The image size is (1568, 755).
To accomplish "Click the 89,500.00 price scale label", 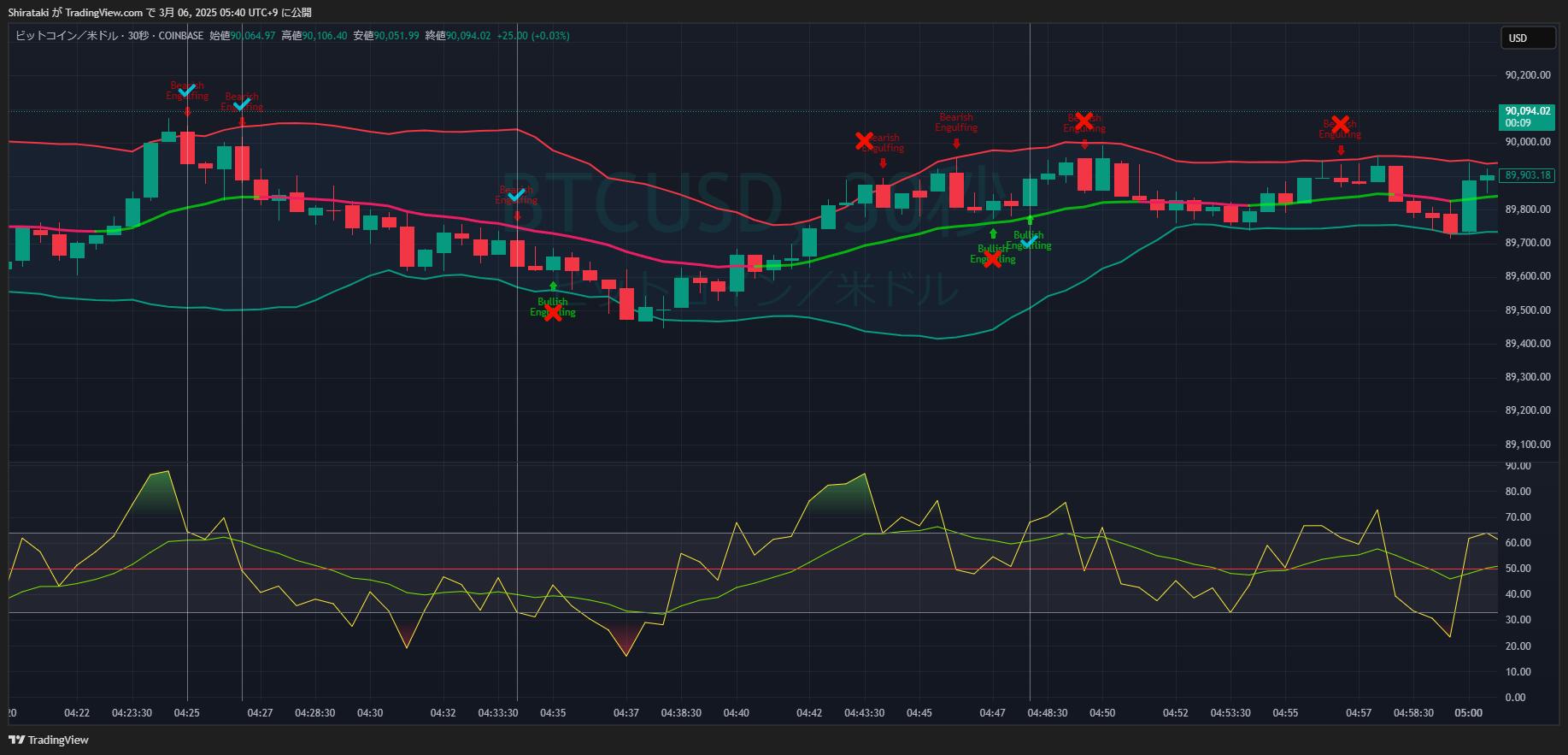I will point(1528,310).
